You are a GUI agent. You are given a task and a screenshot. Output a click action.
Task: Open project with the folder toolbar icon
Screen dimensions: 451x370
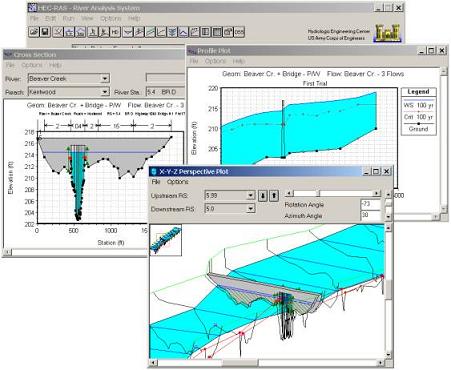pos(34,32)
